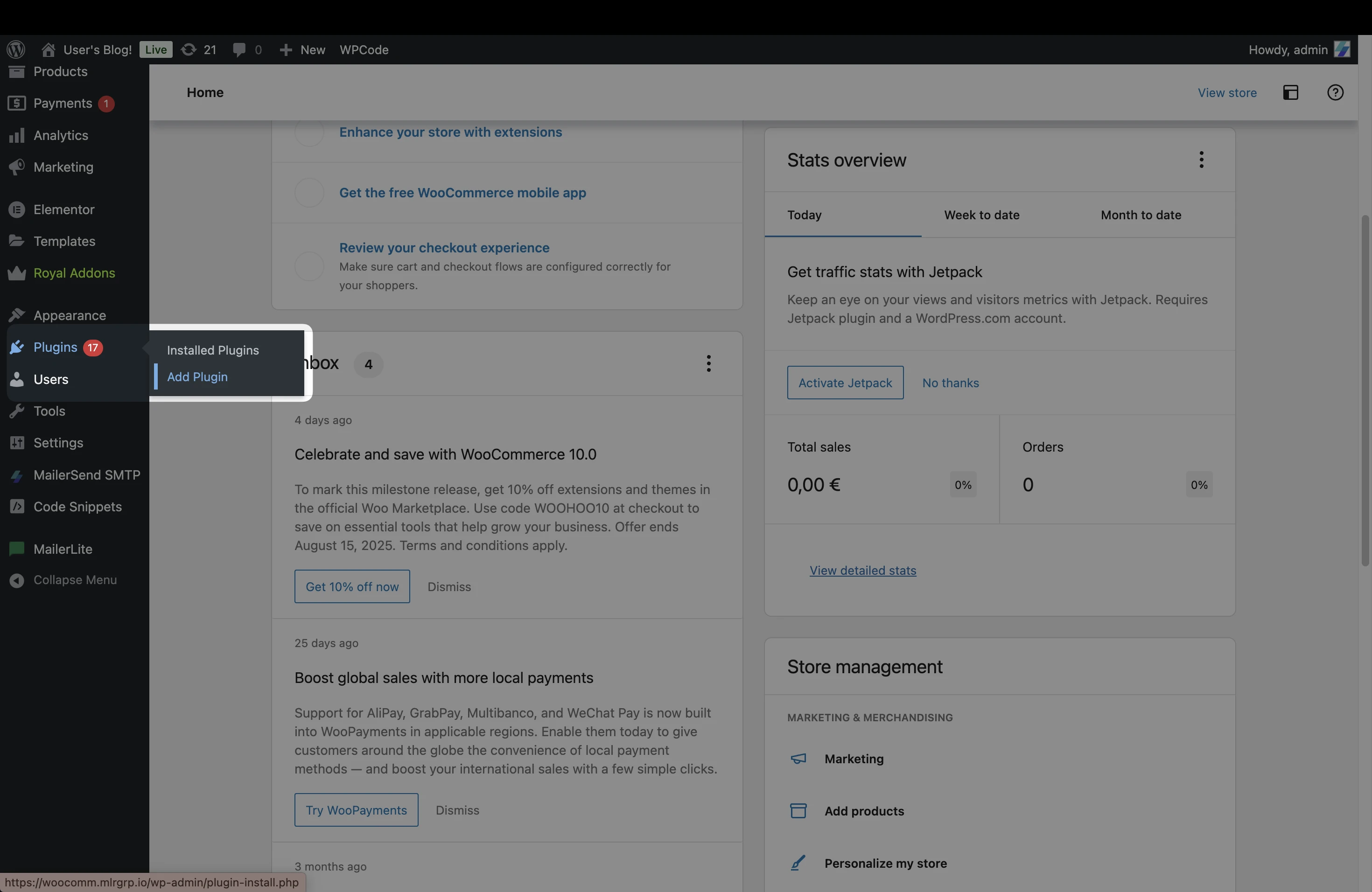Click the Payments 1 notification badge
This screenshot has height=892, width=1372.
(x=106, y=104)
